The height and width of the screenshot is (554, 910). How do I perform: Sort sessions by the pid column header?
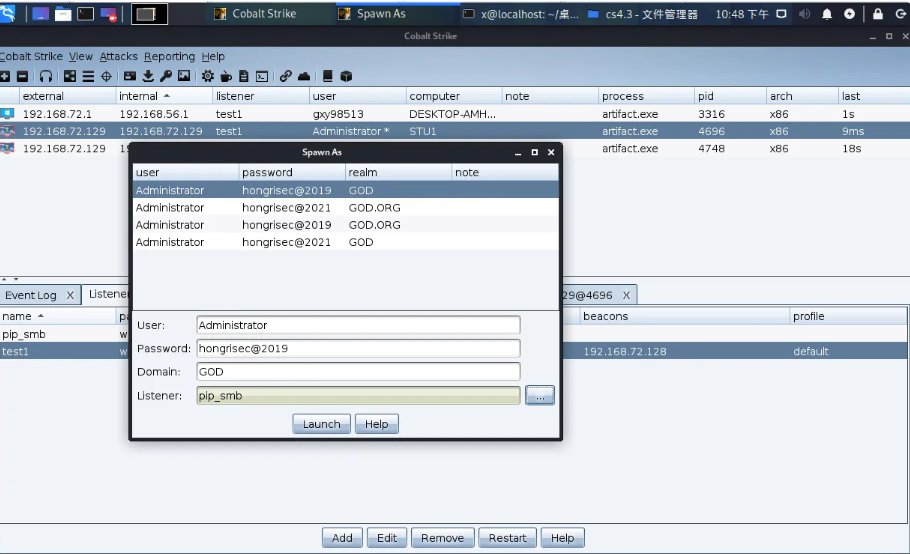[x=730, y=96]
